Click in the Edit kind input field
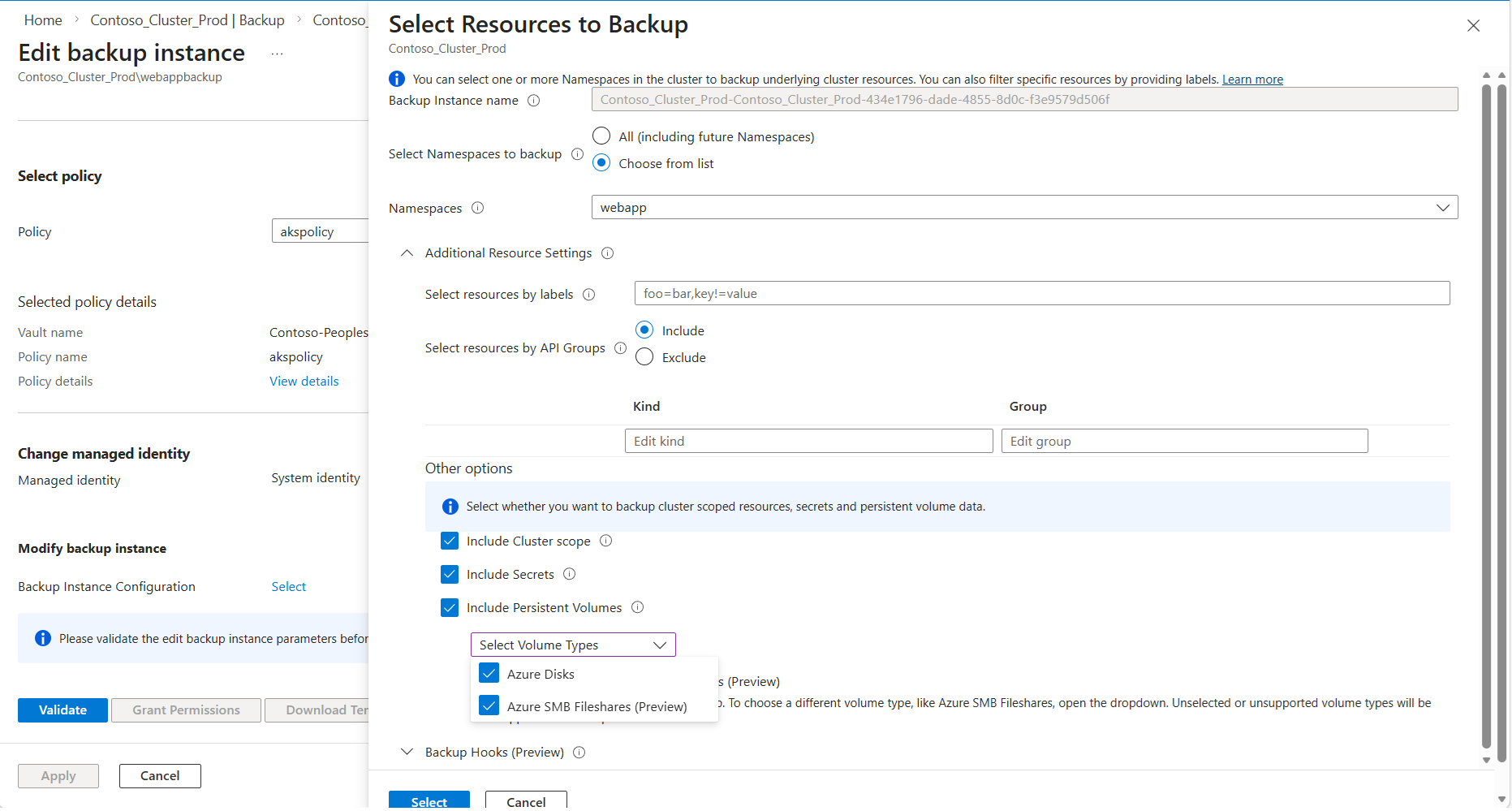The image size is (1512, 811). (808, 442)
